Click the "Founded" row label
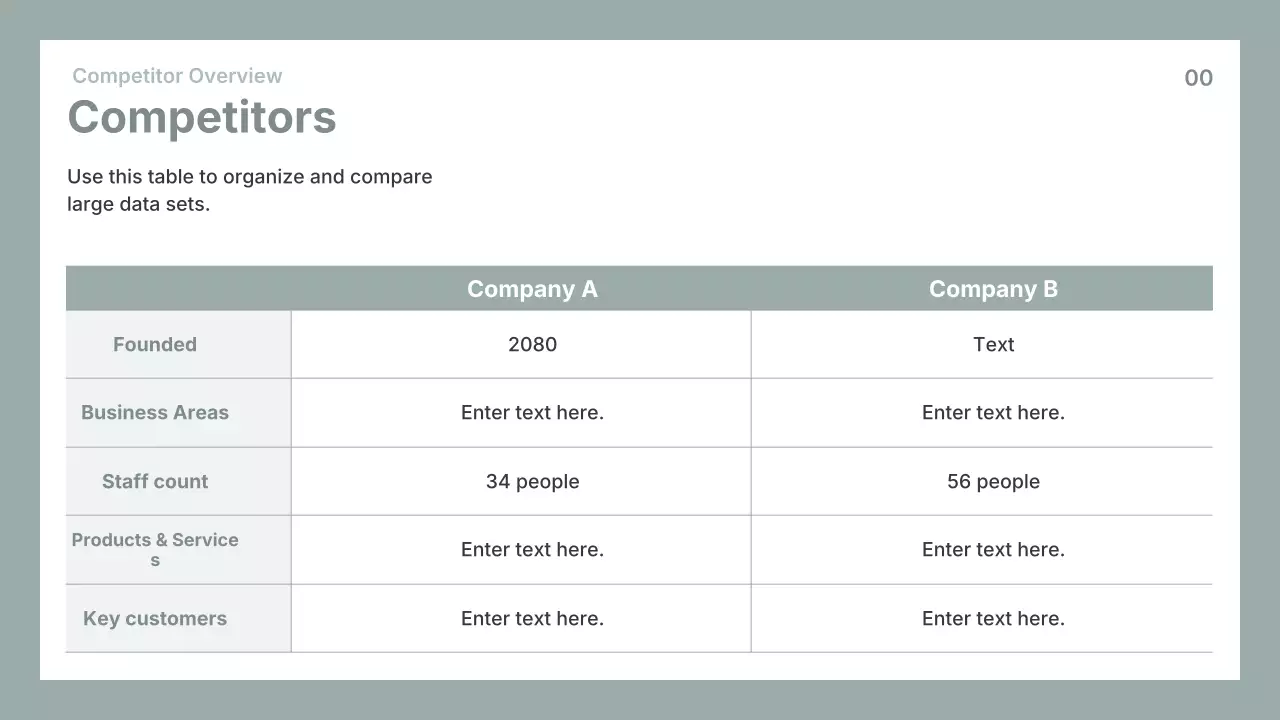Image resolution: width=1280 pixels, height=720 pixels. pos(155,345)
